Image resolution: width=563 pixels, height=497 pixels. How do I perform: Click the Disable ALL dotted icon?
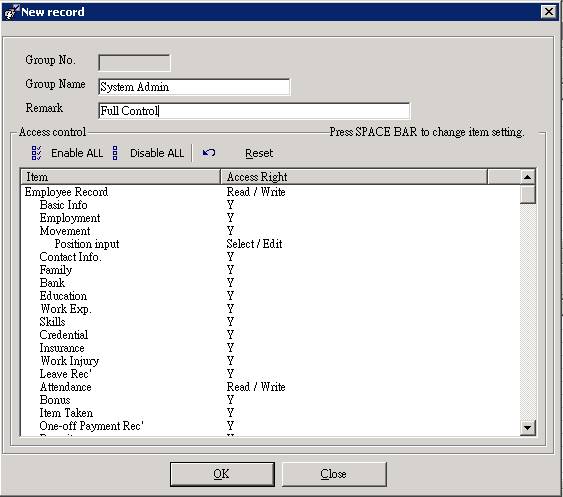click(x=115, y=153)
